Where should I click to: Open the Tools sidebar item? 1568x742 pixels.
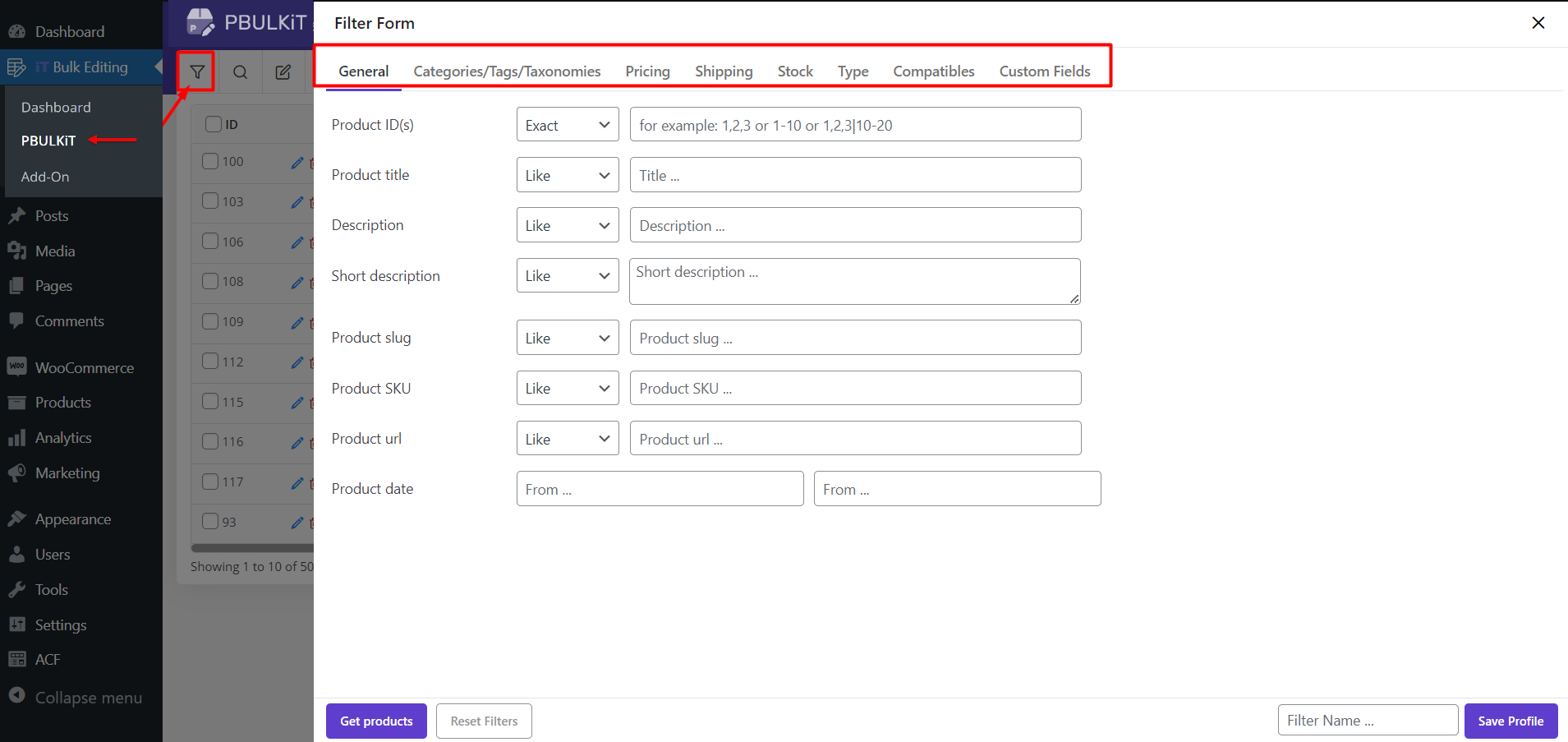(51, 590)
